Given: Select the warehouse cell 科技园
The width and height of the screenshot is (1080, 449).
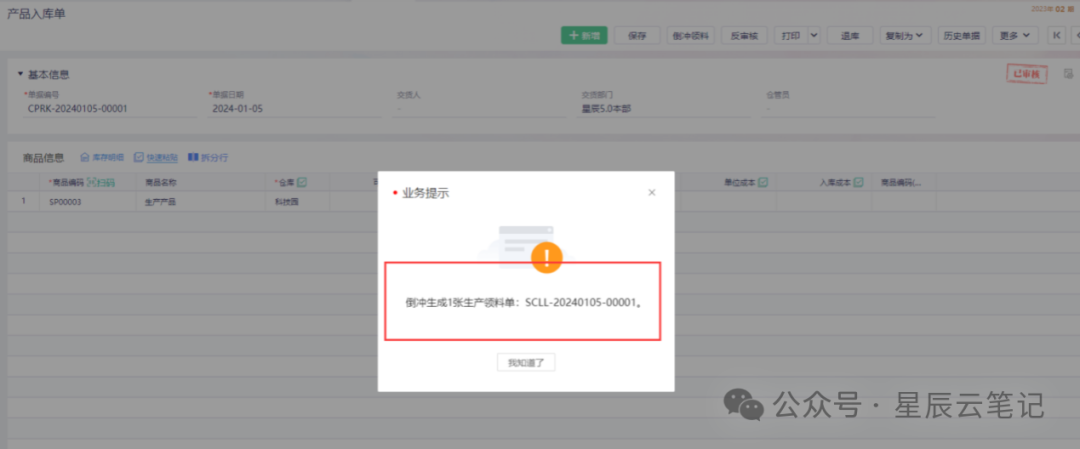Looking at the screenshot, I should (300, 202).
